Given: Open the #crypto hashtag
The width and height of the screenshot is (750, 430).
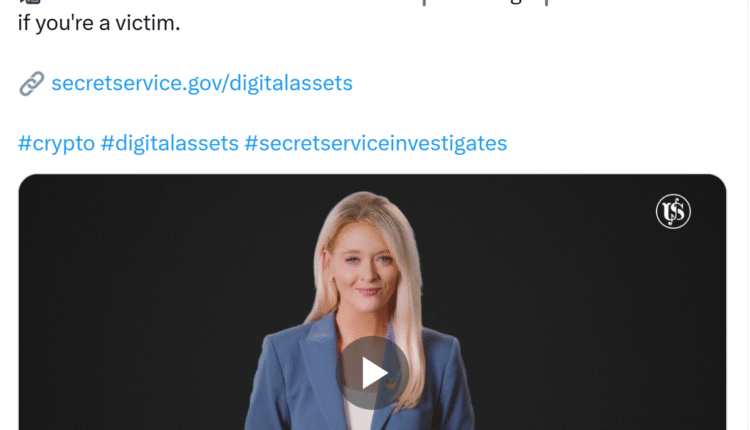Looking at the screenshot, I should 56,143.
